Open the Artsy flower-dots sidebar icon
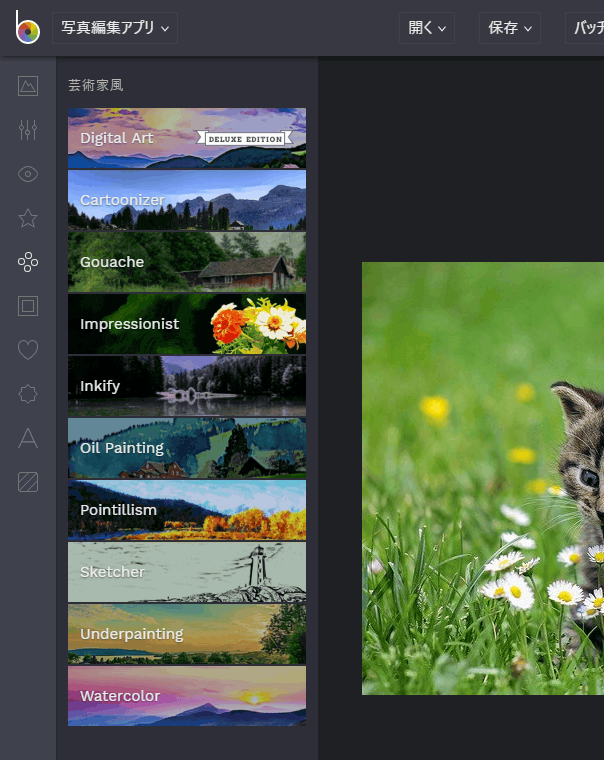 point(28,262)
